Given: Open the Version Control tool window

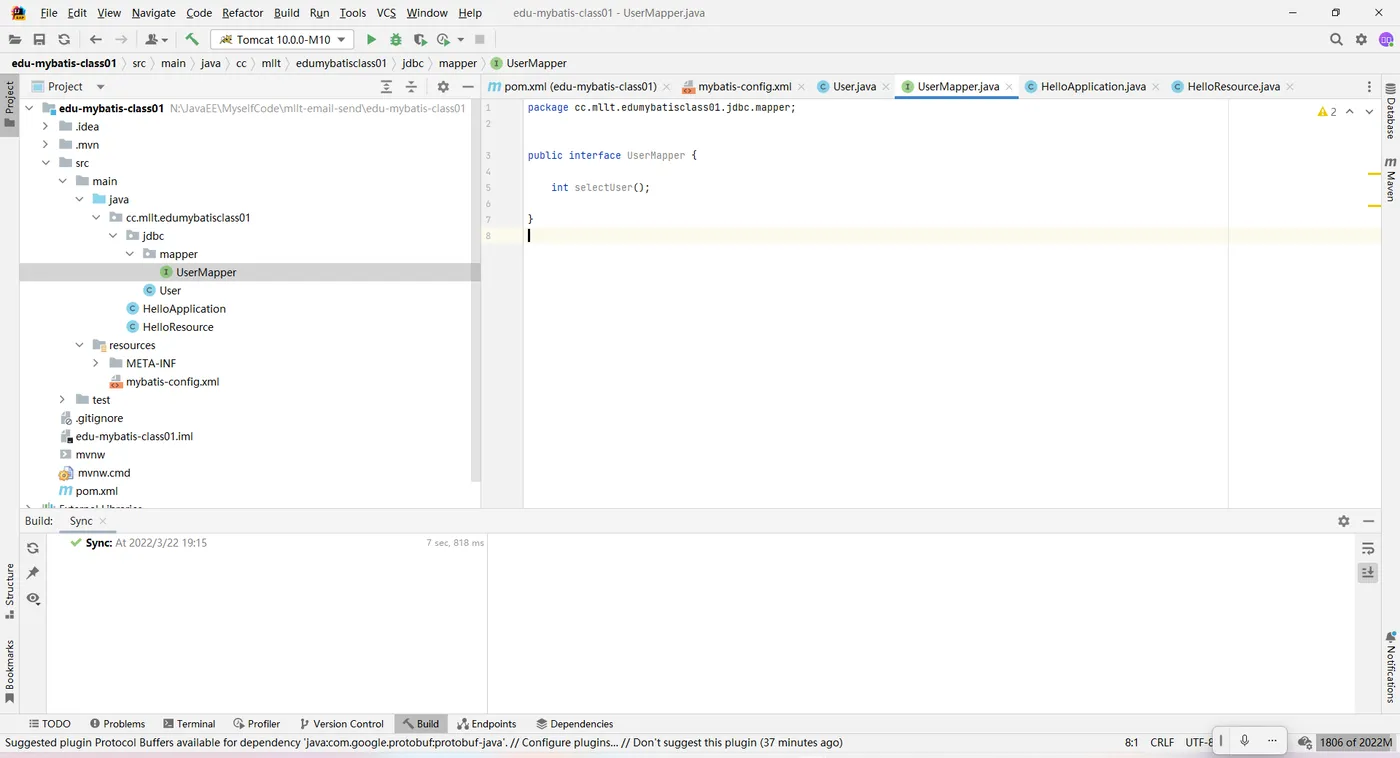Looking at the screenshot, I should coord(340,724).
